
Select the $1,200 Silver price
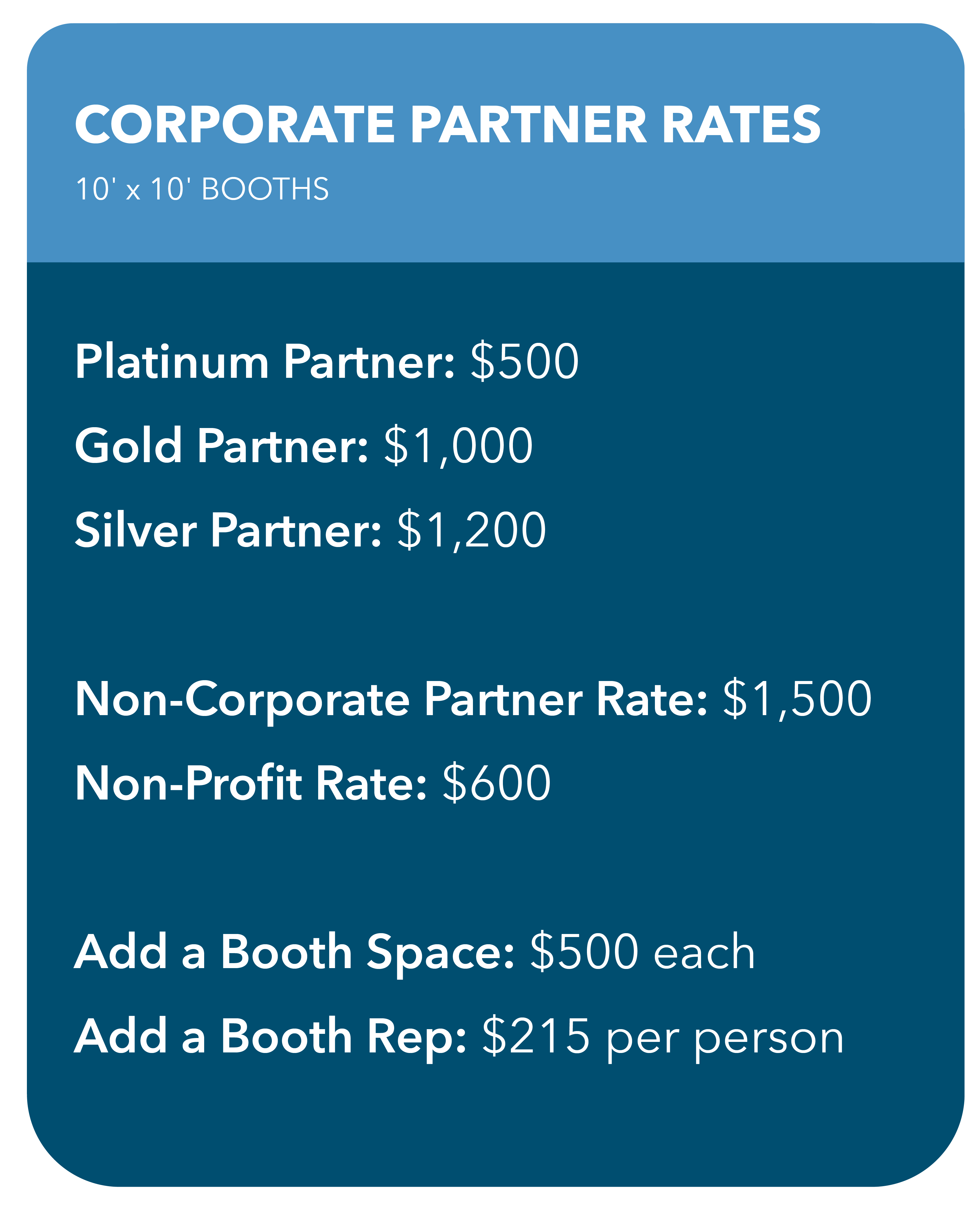[x=471, y=530]
